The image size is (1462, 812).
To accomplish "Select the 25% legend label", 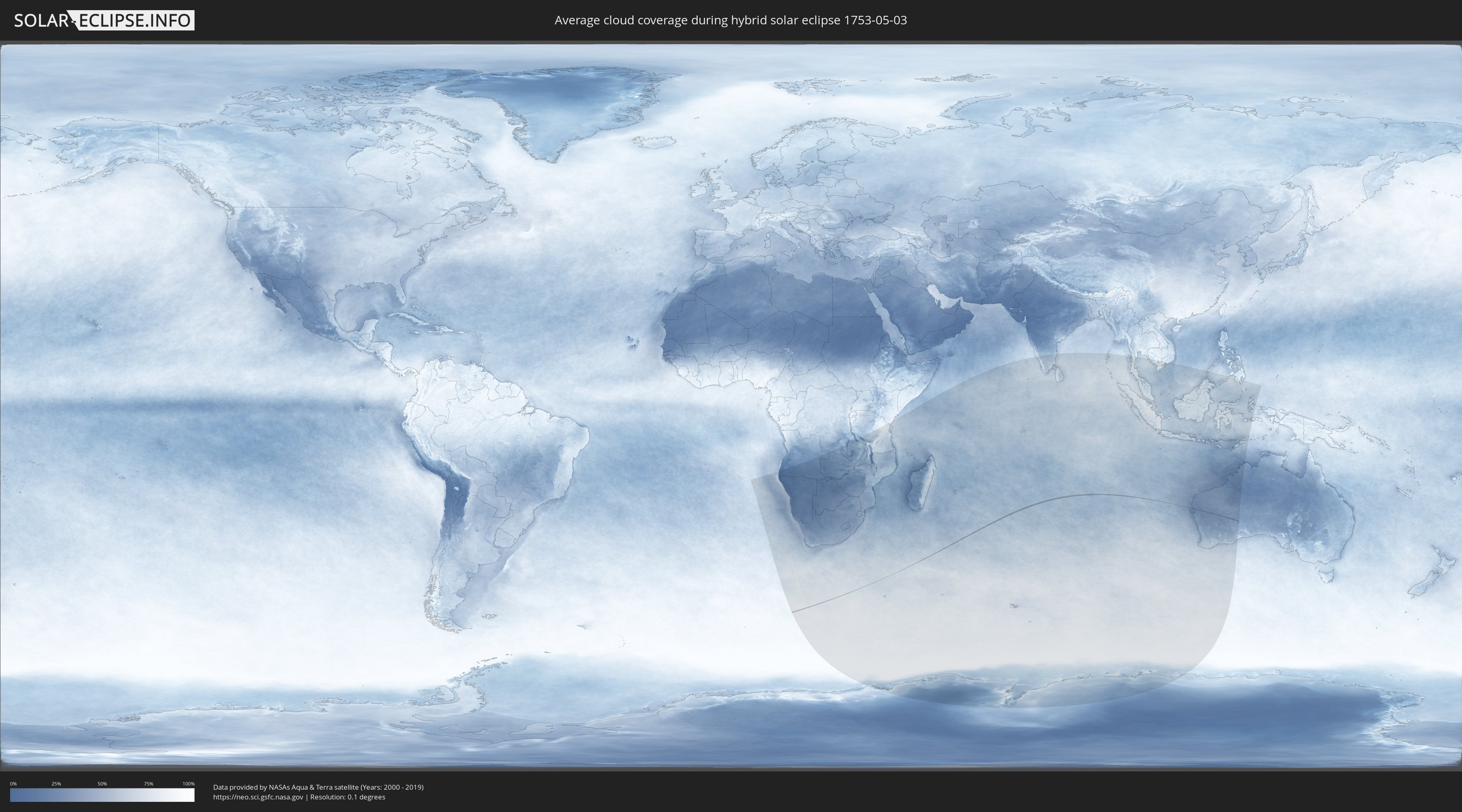I will (56, 784).
